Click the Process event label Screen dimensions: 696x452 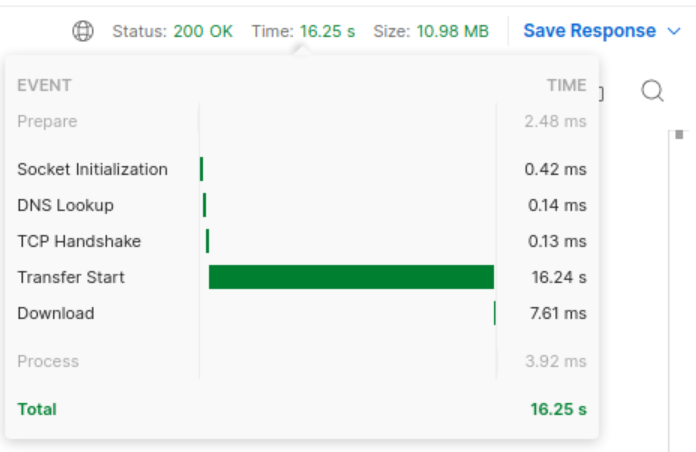point(47,361)
